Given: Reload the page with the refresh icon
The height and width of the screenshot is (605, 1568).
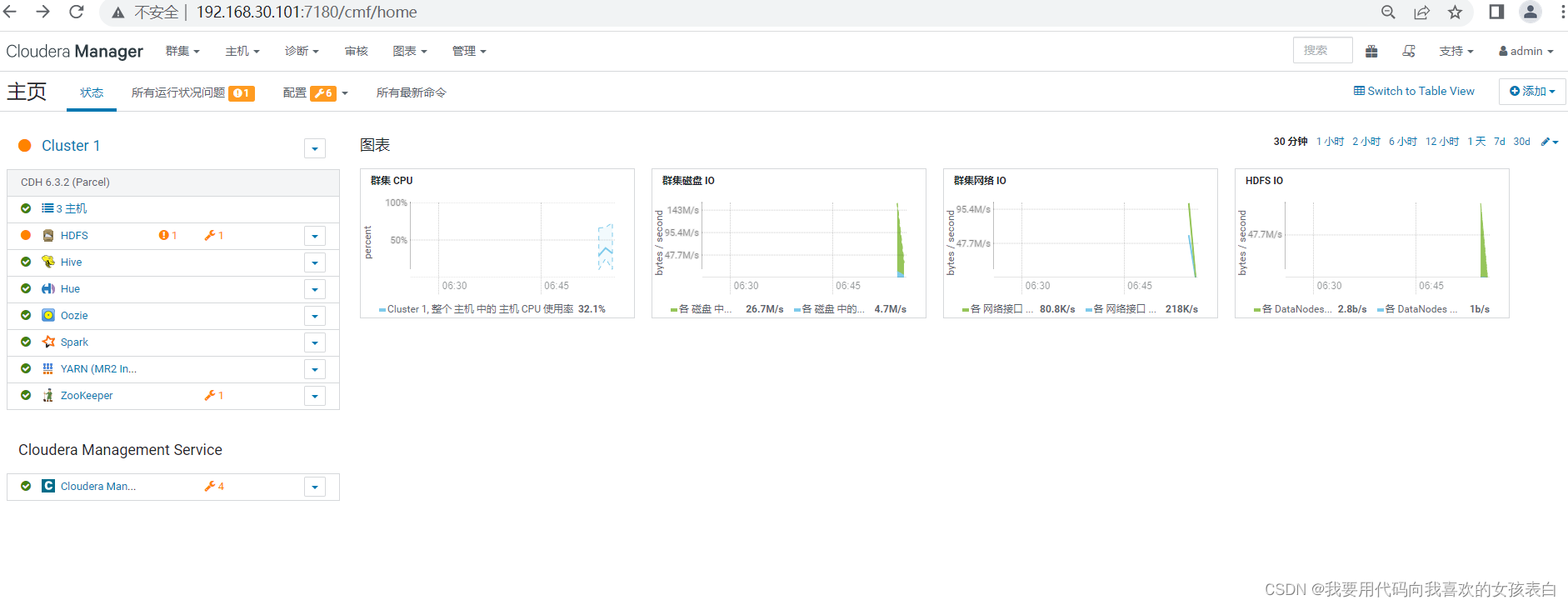Looking at the screenshot, I should 77,12.
